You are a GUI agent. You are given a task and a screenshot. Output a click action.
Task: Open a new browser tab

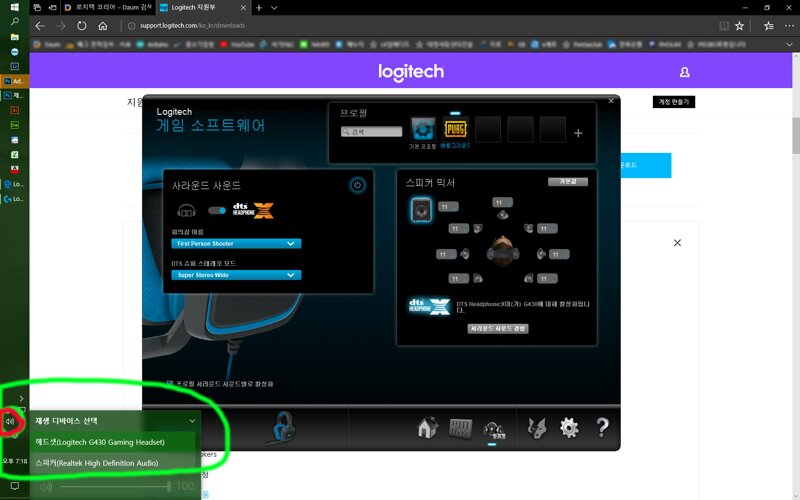click(x=259, y=8)
